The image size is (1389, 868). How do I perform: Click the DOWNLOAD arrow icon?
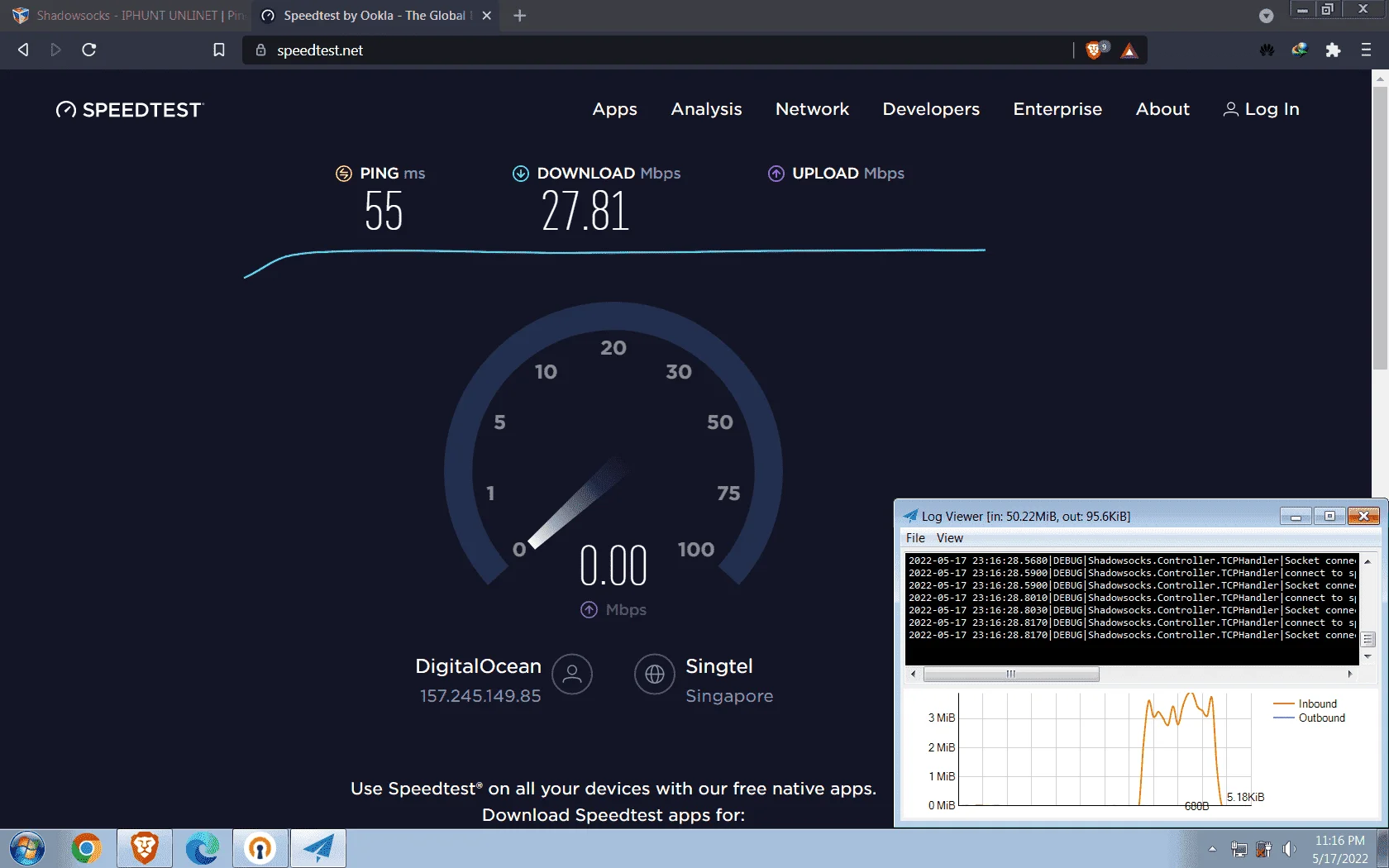click(x=521, y=174)
